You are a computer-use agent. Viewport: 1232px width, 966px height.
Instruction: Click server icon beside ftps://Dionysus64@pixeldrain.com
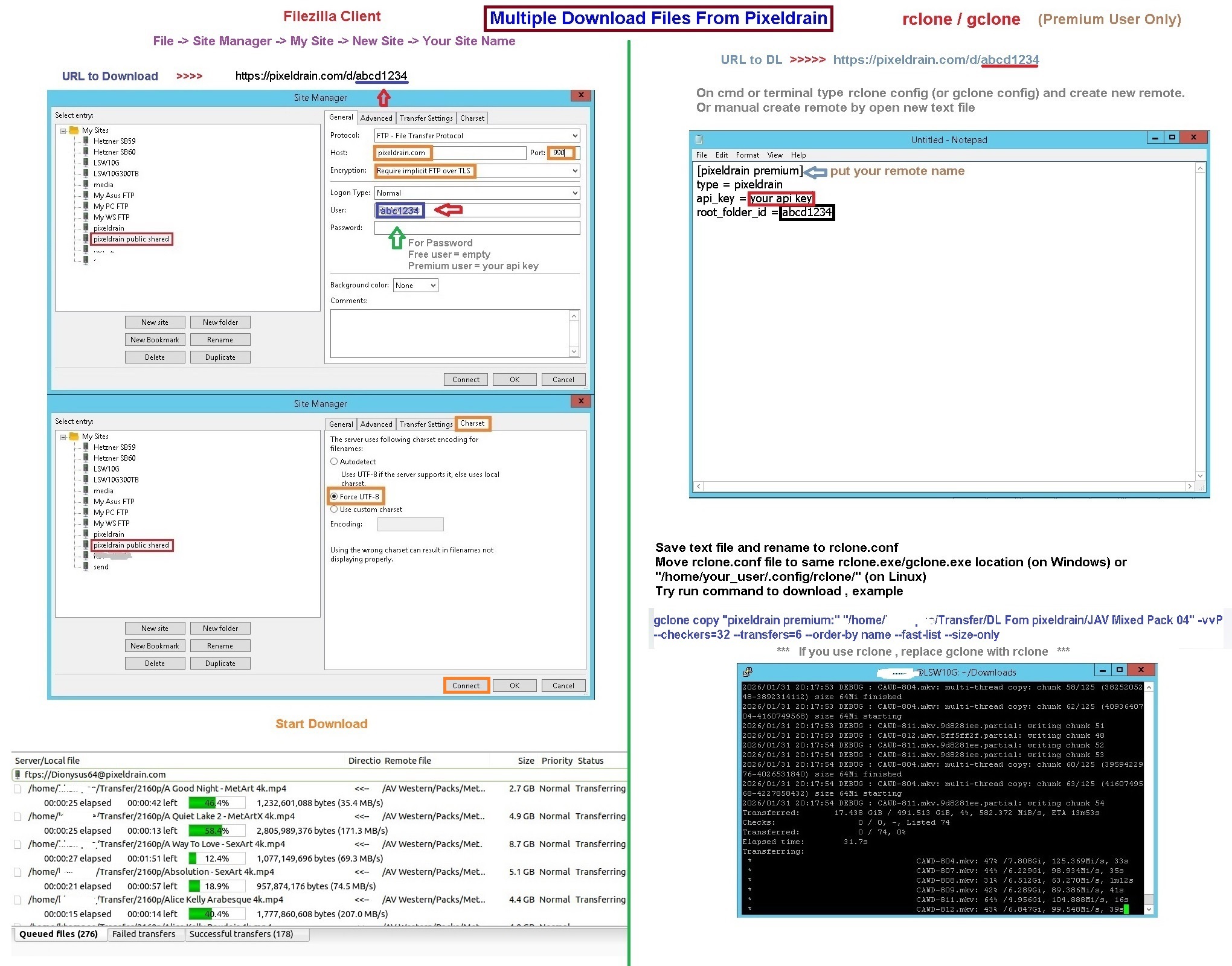18,774
